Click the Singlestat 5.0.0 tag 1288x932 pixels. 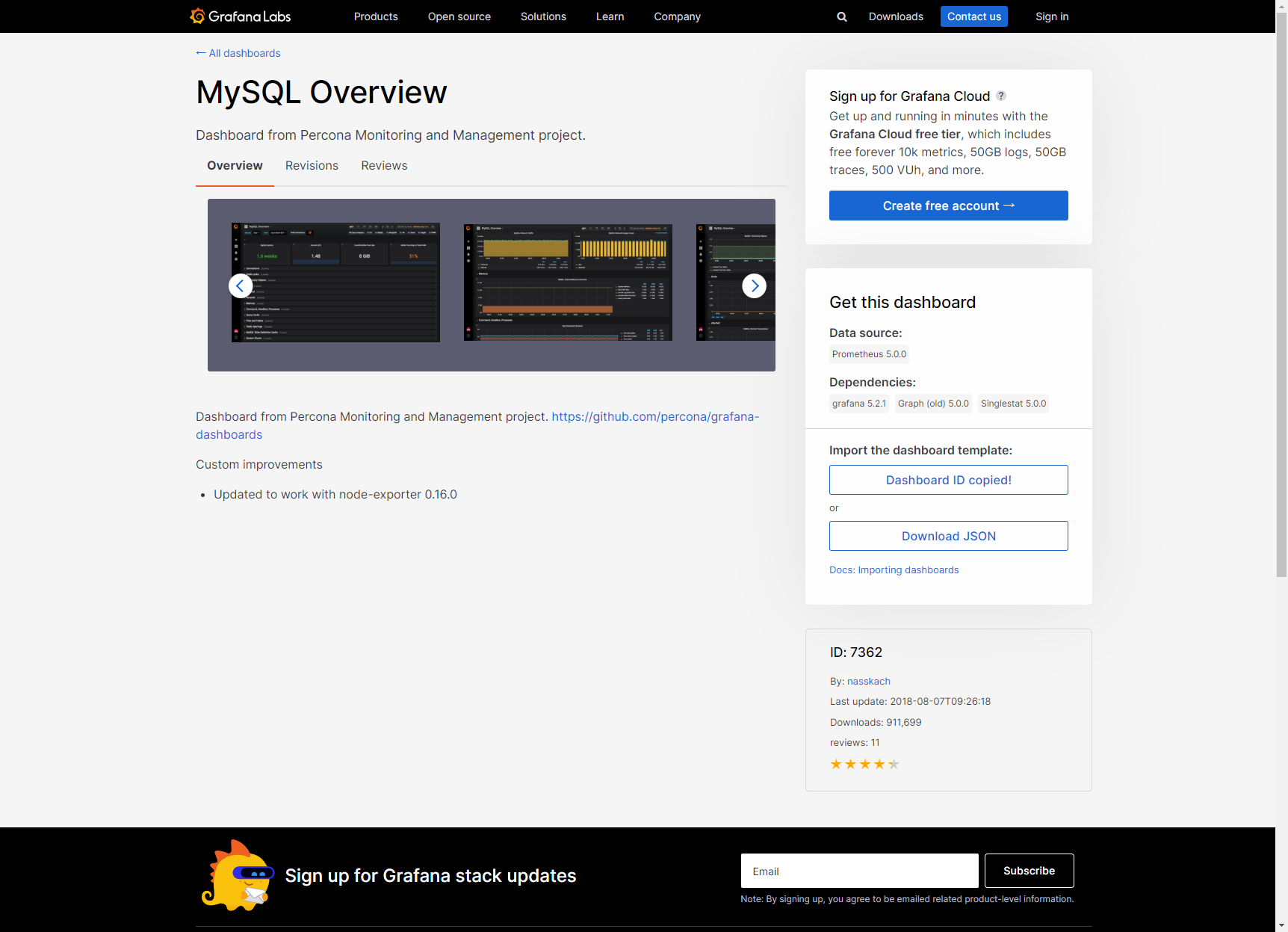pyautogui.click(x=1013, y=404)
